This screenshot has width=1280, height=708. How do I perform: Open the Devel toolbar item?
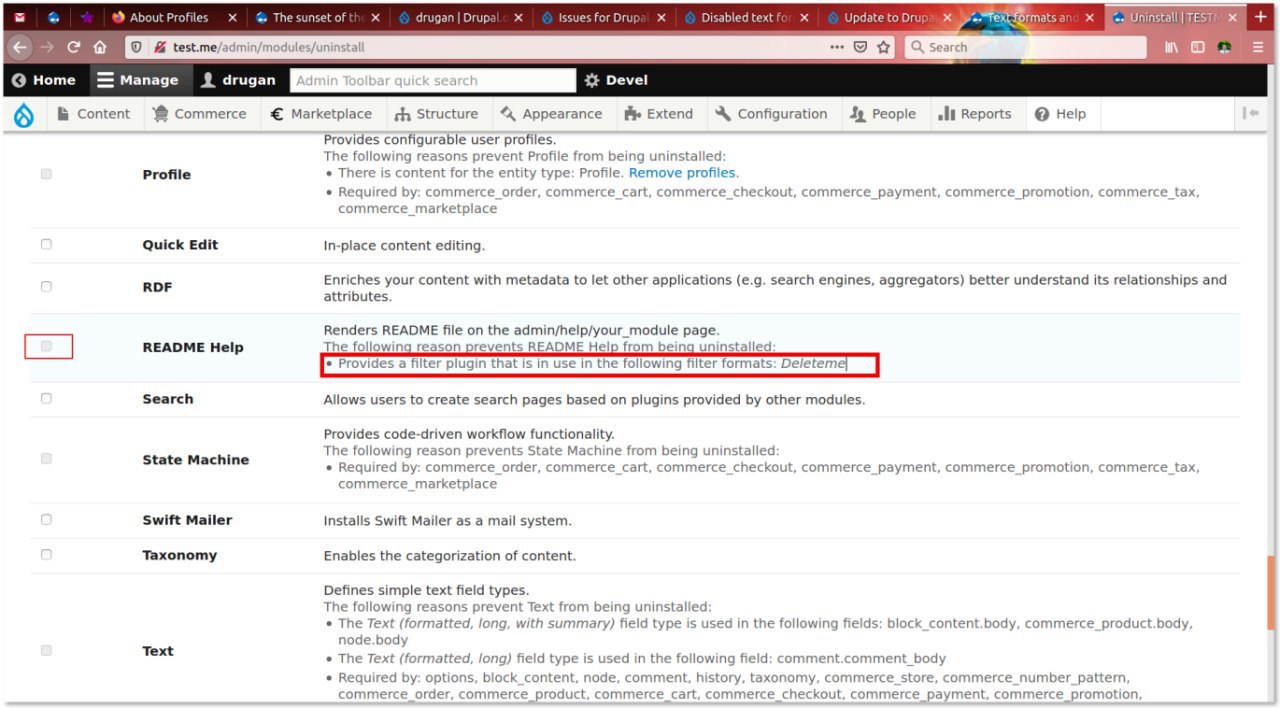coord(616,80)
